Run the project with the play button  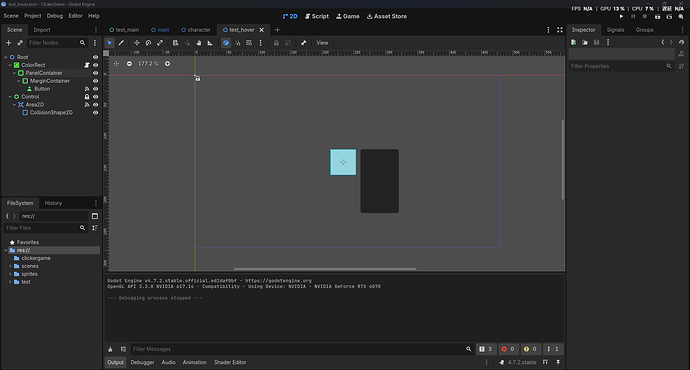(621, 16)
